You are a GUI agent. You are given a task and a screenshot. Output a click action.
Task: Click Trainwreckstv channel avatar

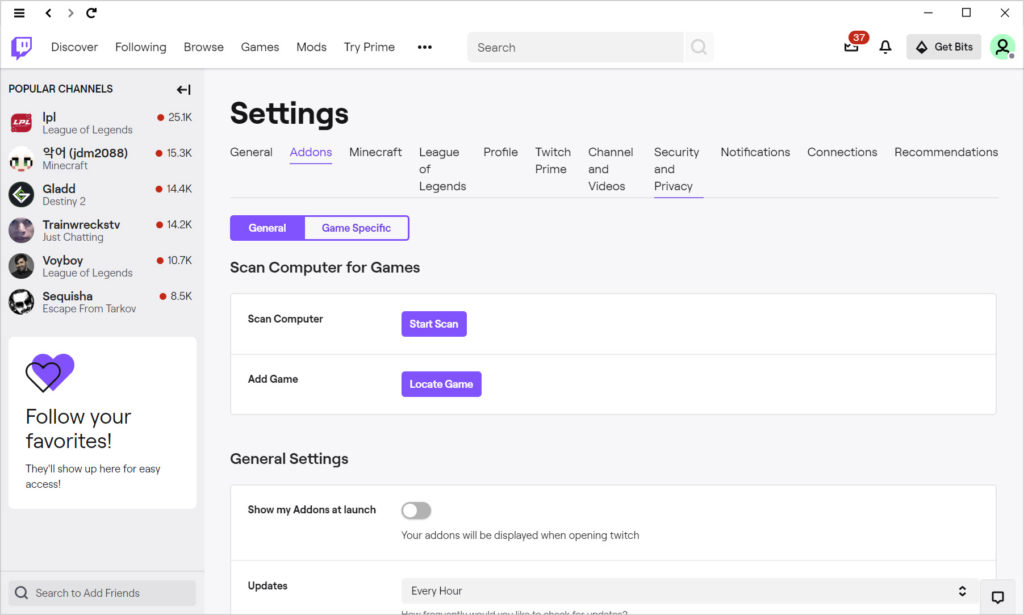(22, 230)
